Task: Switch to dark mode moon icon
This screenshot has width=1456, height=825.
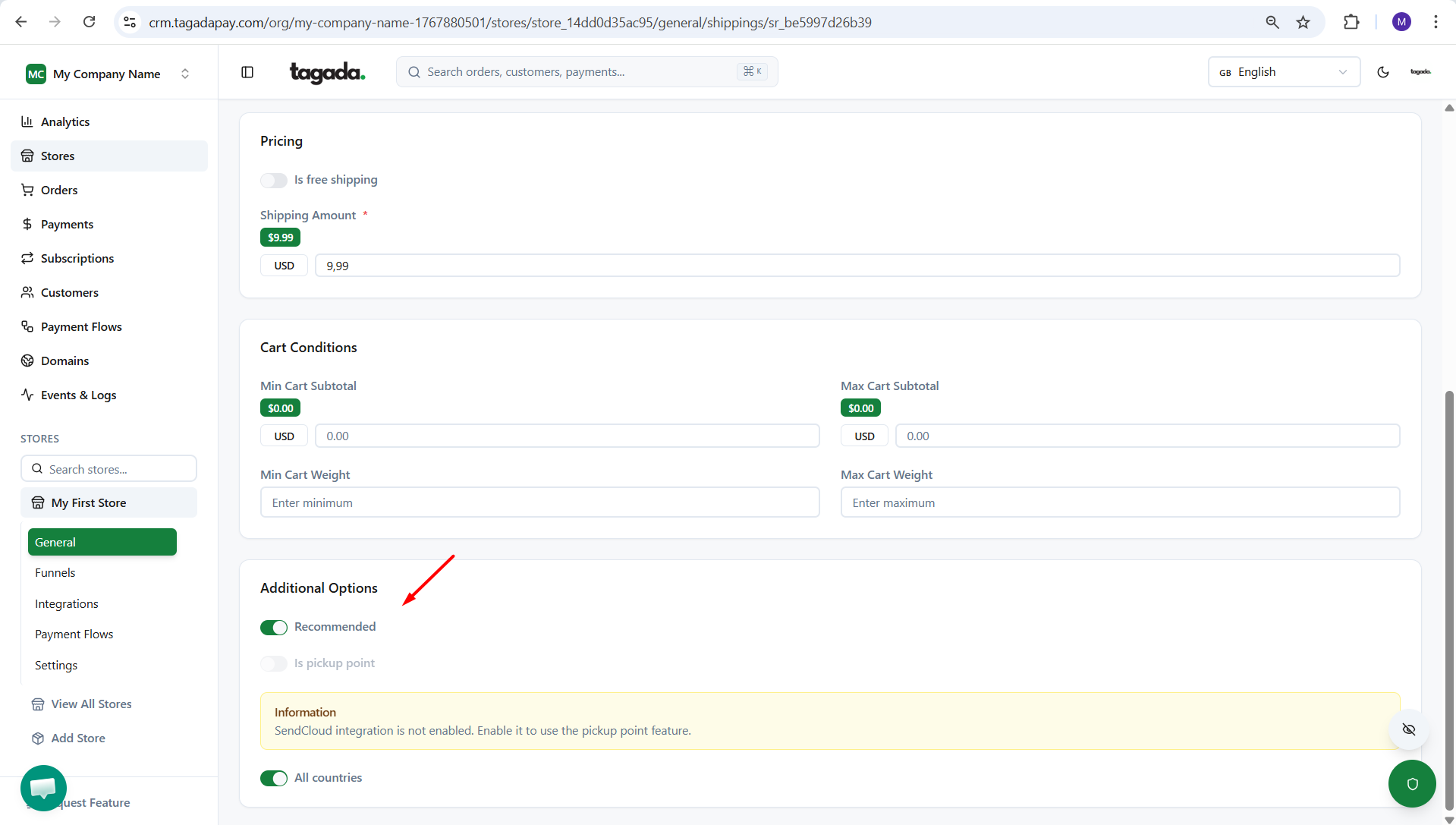Action: [x=1382, y=72]
